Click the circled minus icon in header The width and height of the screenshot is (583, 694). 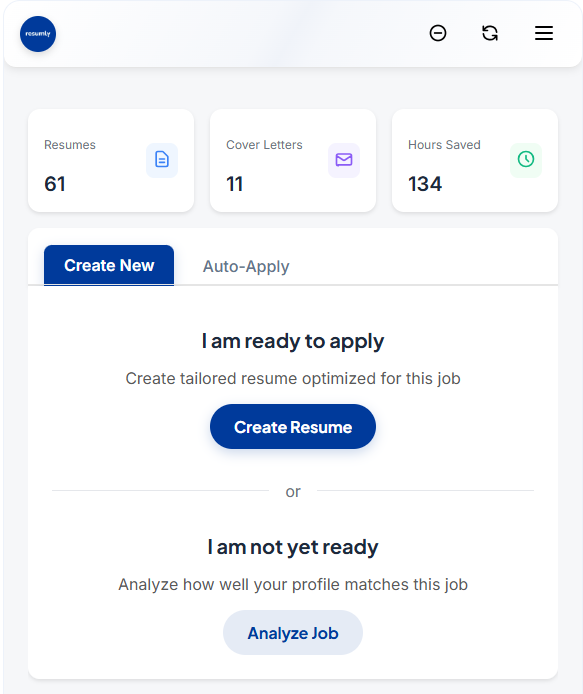[x=438, y=33]
